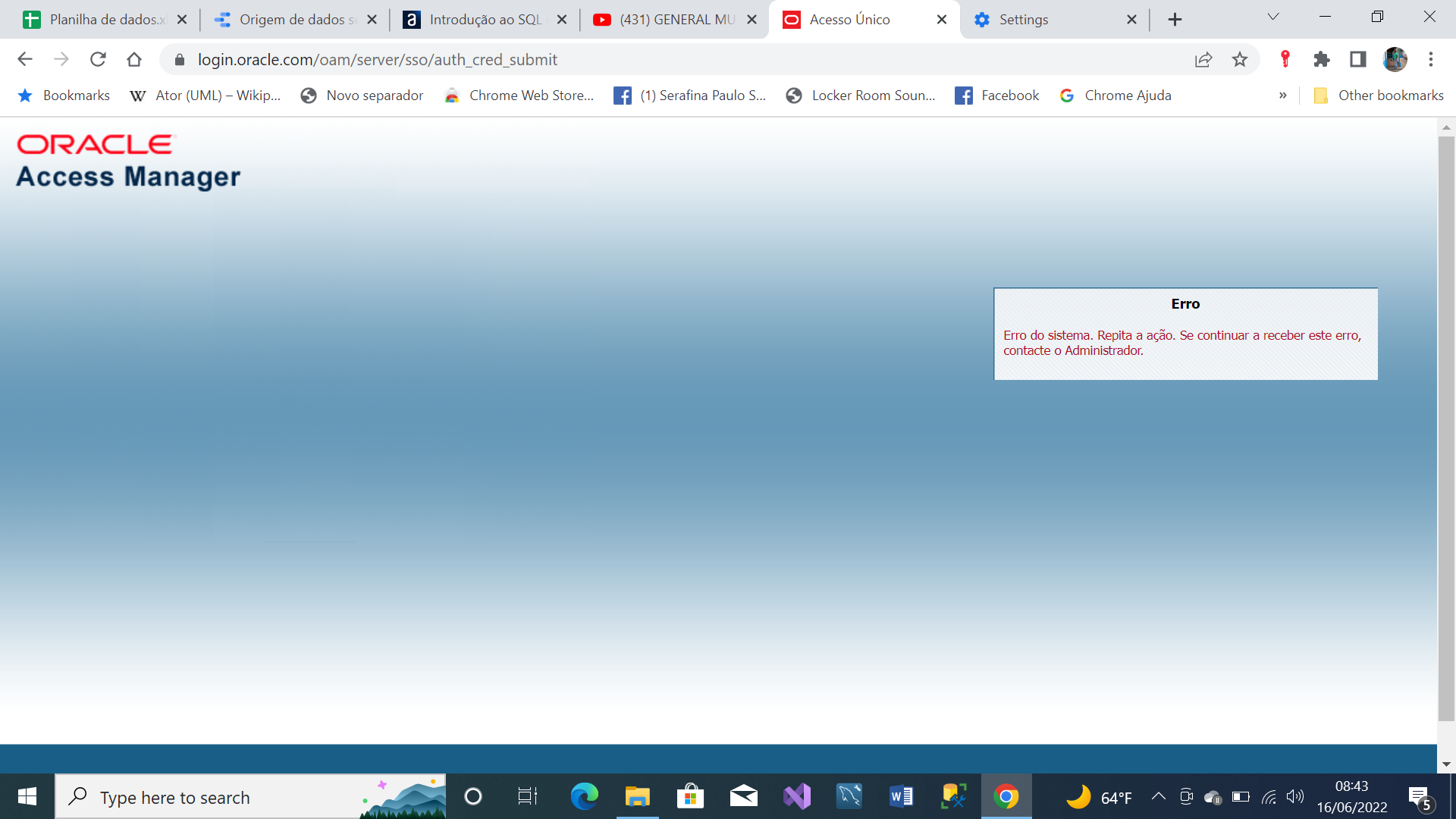Open the Extensions puzzle menu
Screen dimensions: 1456x819
click(x=1322, y=59)
